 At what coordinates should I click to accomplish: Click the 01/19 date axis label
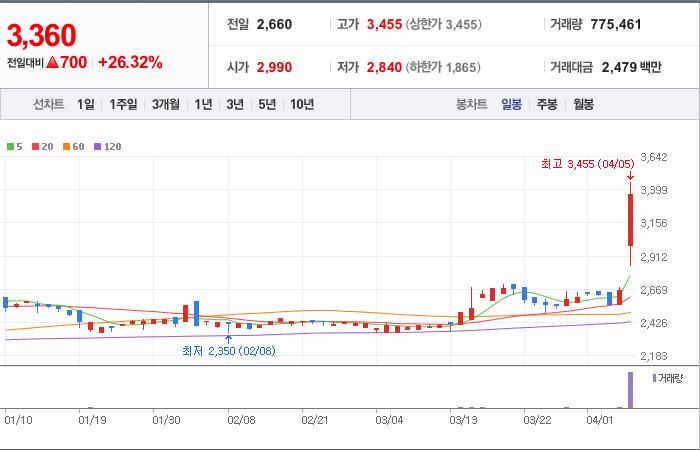click(92, 420)
